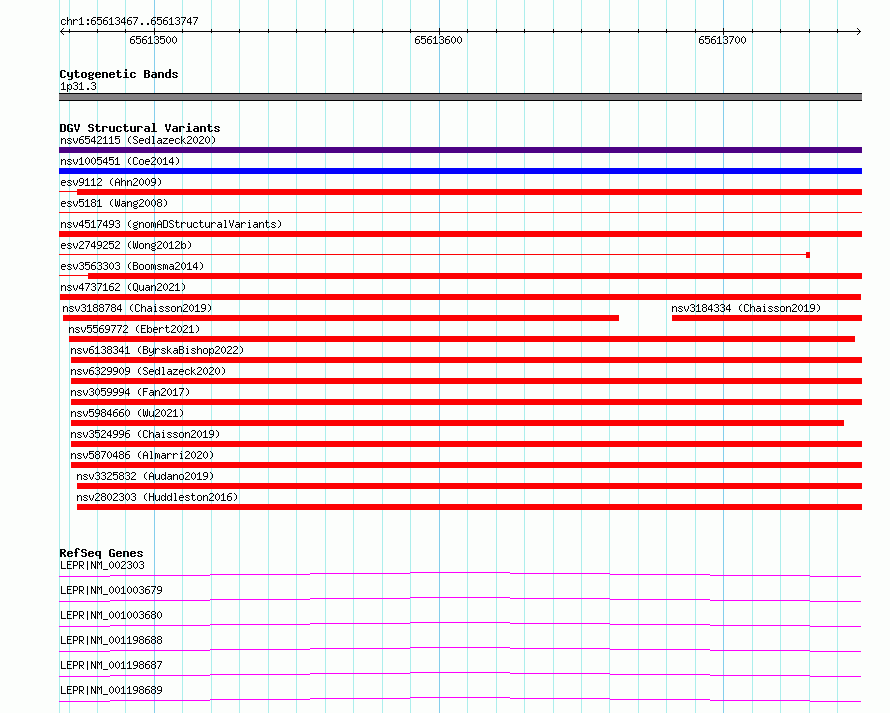The height and width of the screenshot is (713, 890).
Task: Open the nsv2802303 (Huddleston2016) variant
Action: coord(469,507)
